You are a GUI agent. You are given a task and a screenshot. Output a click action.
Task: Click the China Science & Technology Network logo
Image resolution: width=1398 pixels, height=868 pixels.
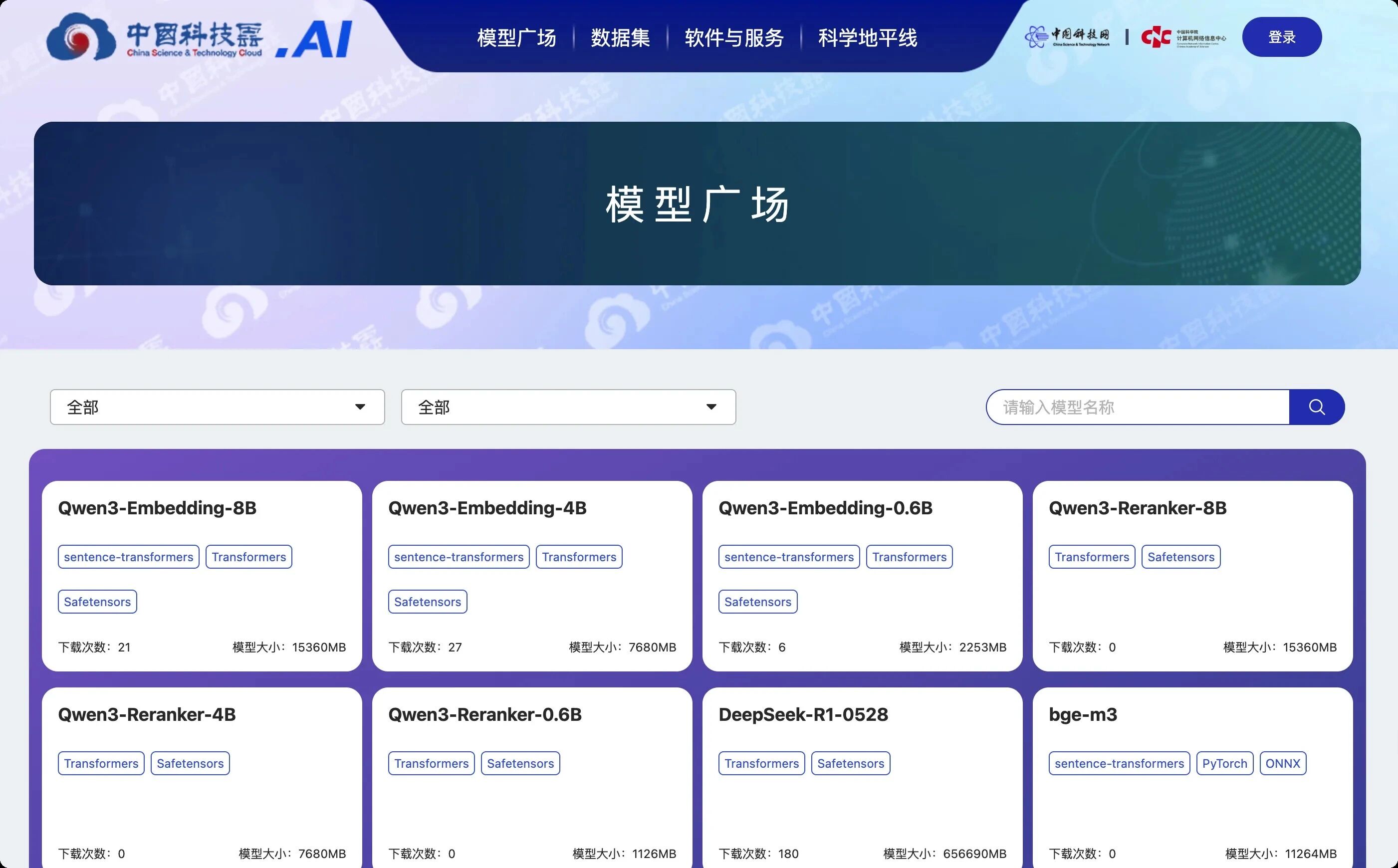click(1067, 37)
